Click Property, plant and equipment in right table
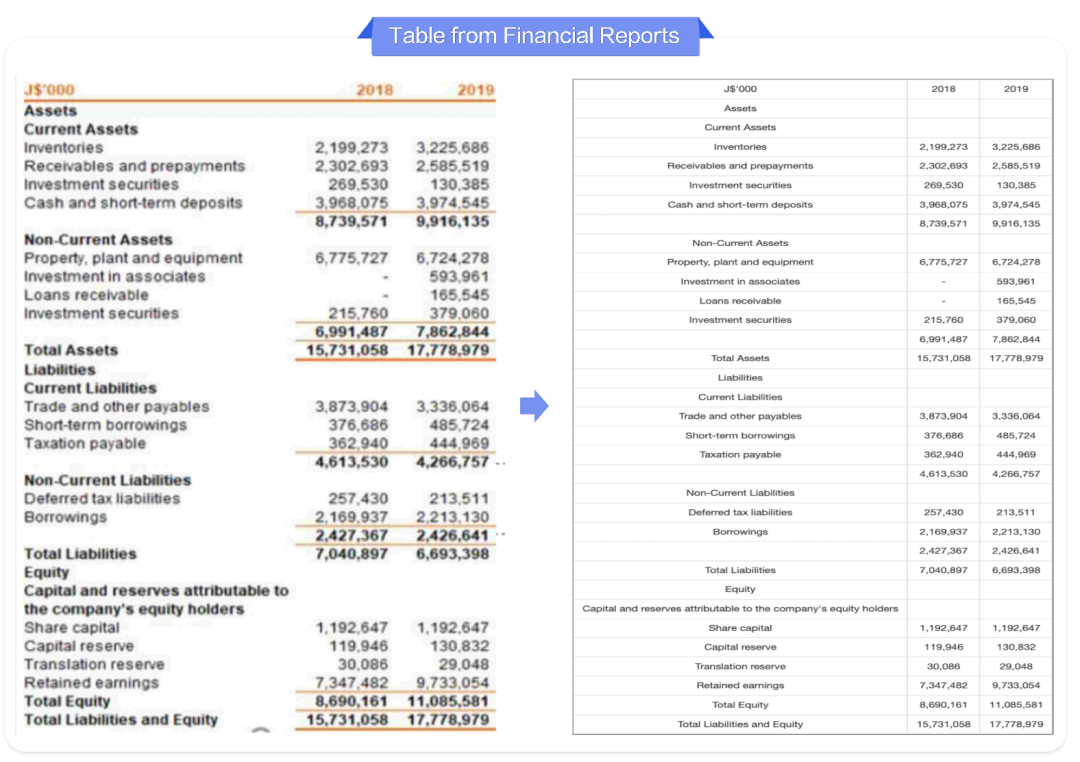The image size is (1080, 762). (x=739, y=262)
